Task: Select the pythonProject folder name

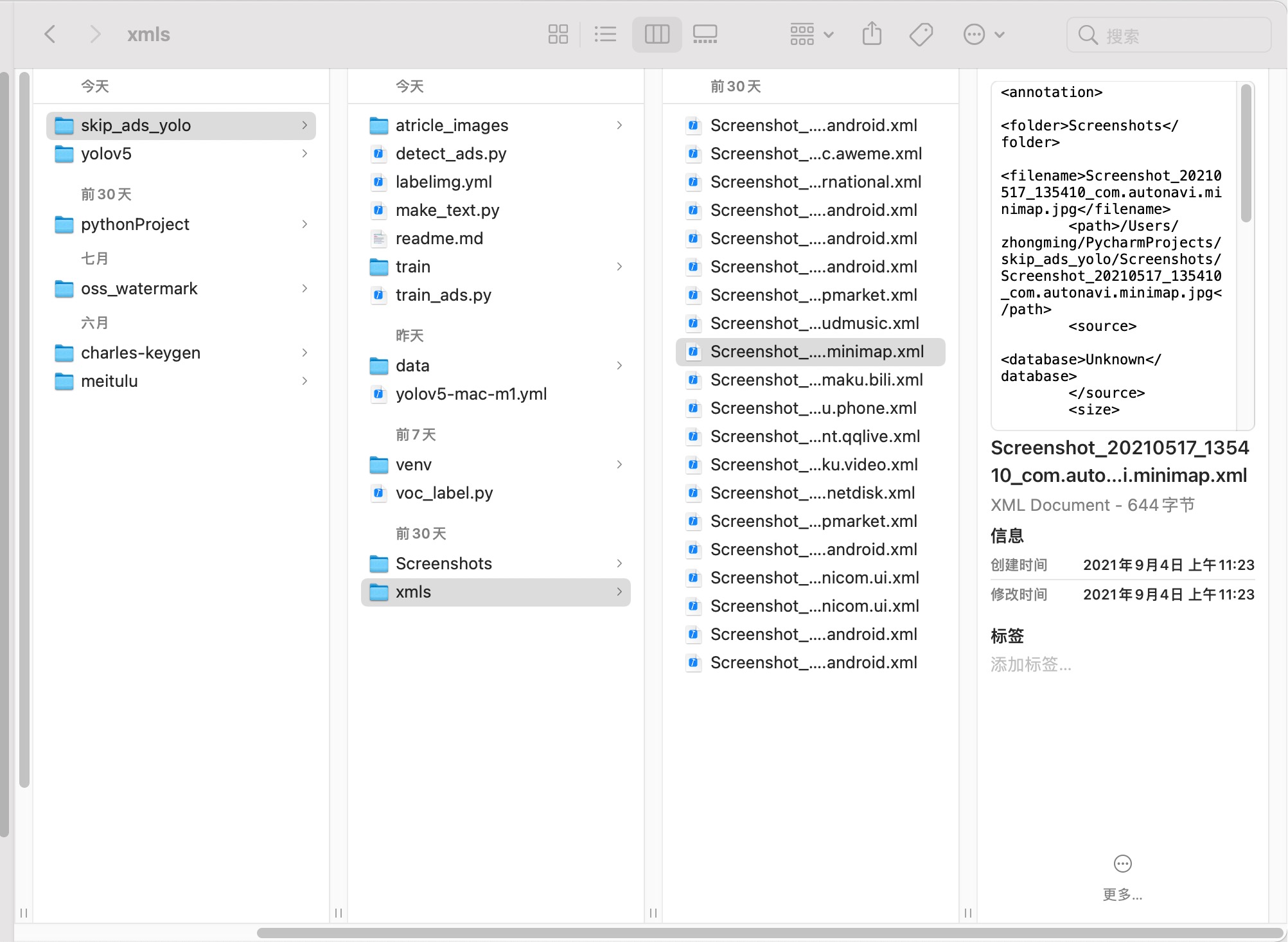Action: coord(135,224)
